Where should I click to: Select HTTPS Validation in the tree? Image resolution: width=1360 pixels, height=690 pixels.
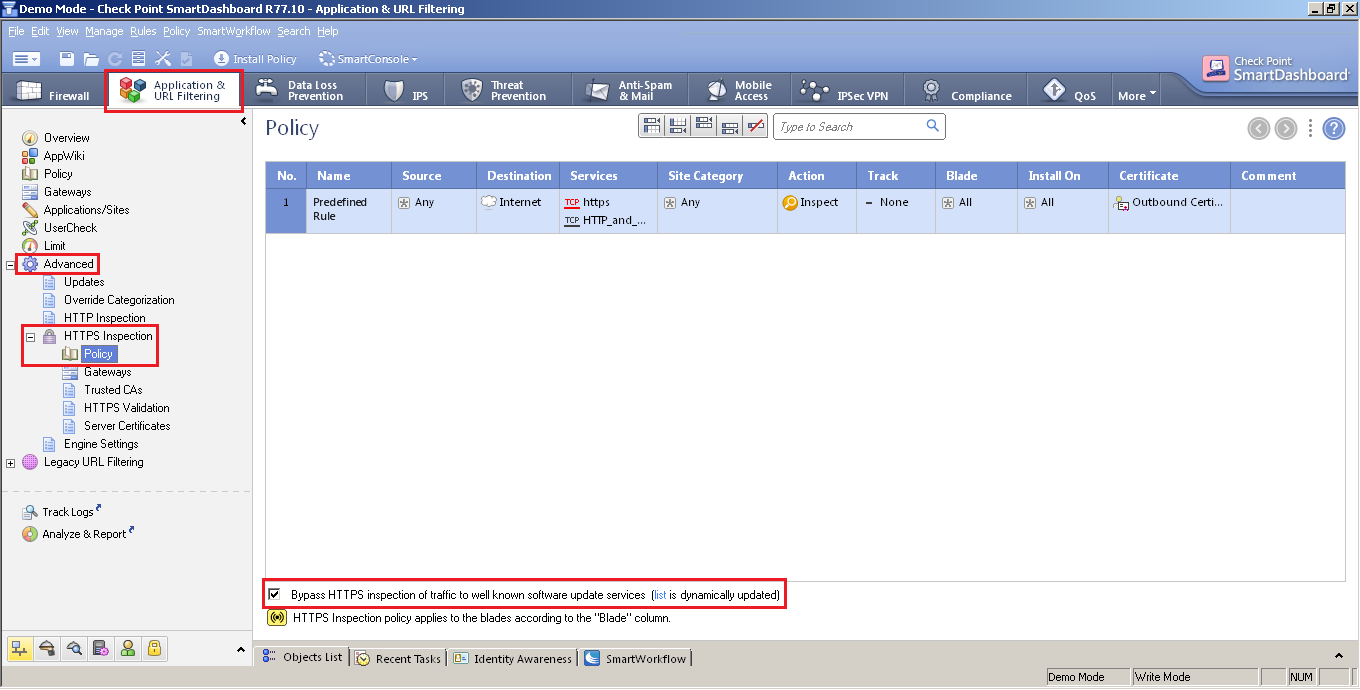coord(127,408)
